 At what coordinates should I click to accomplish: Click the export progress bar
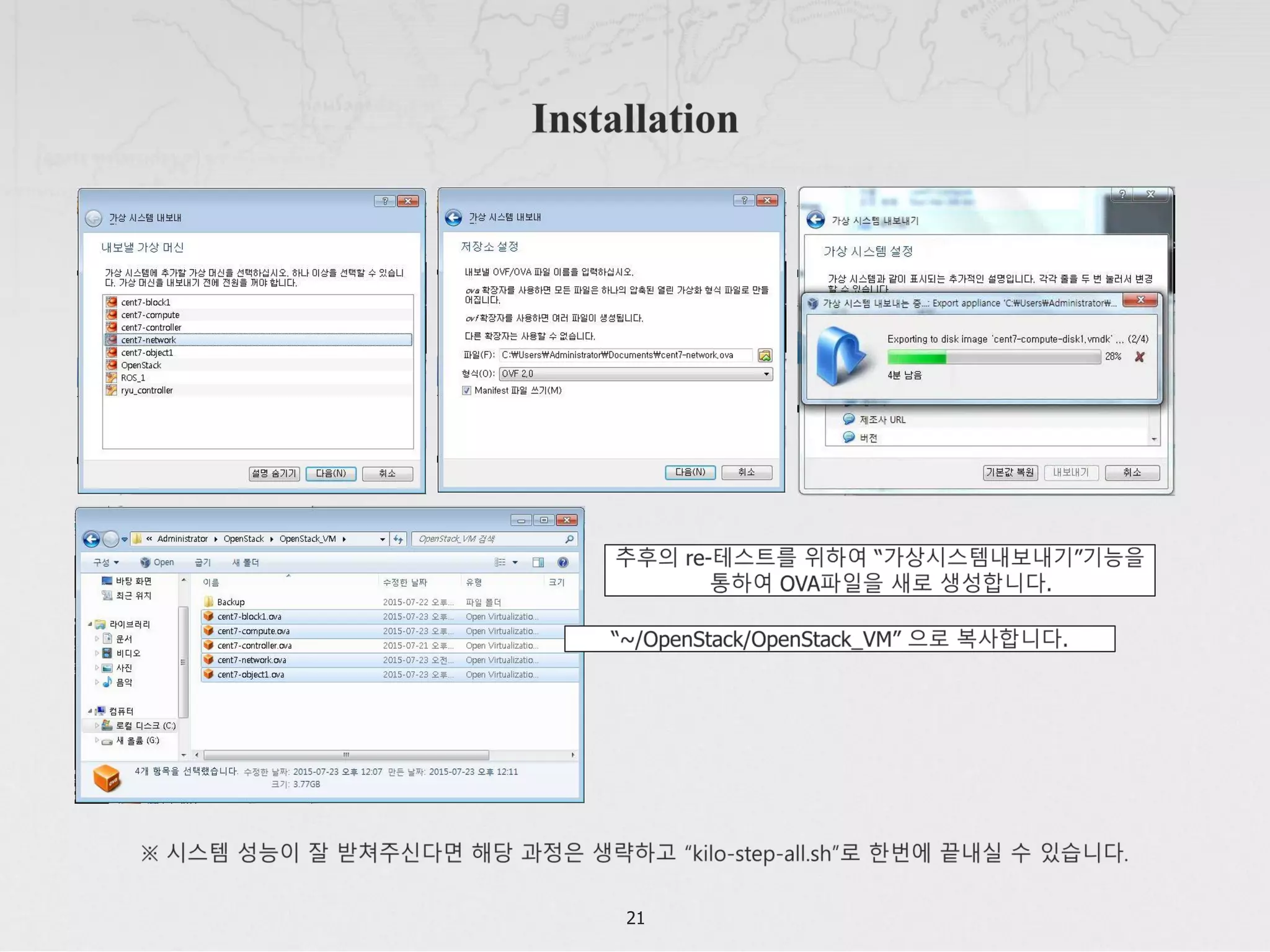[x=993, y=357]
